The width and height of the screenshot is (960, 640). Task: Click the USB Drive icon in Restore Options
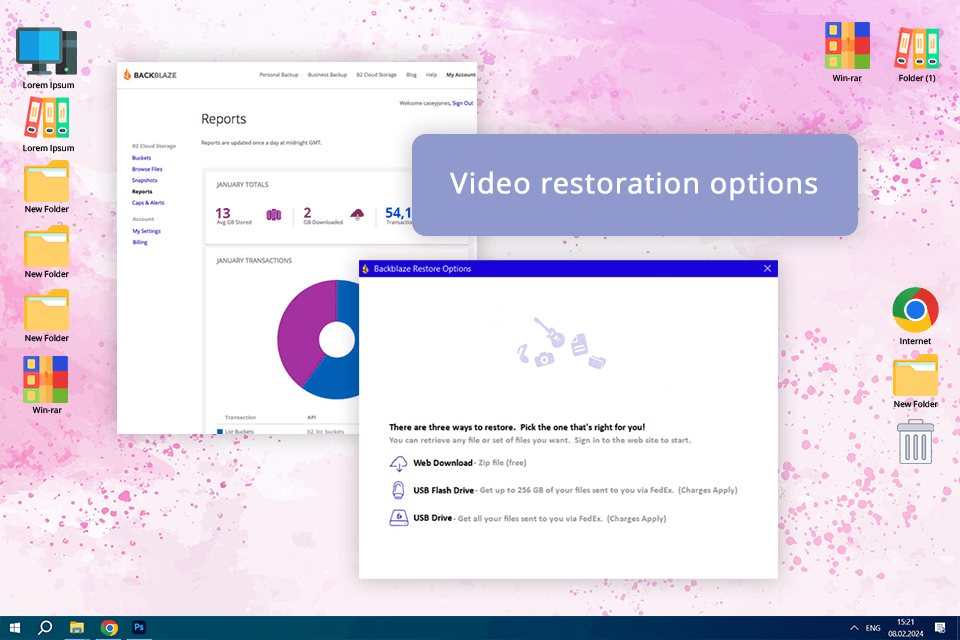(x=399, y=518)
